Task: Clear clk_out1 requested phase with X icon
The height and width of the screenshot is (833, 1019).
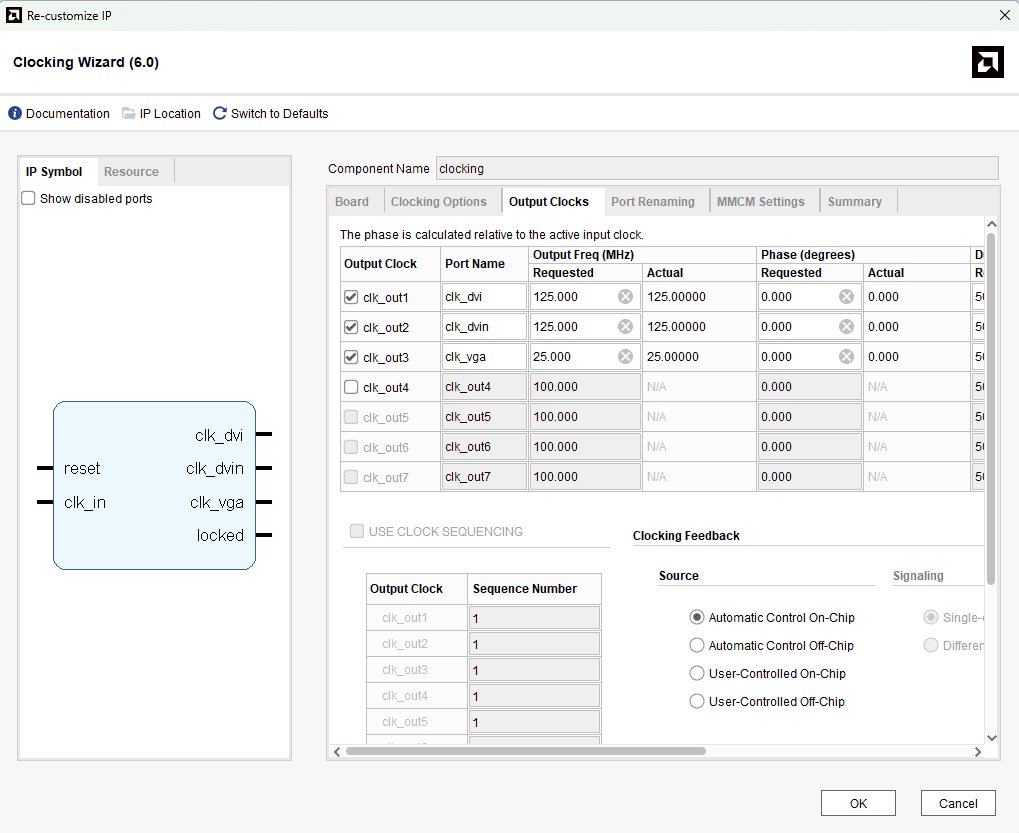Action: tap(846, 297)
